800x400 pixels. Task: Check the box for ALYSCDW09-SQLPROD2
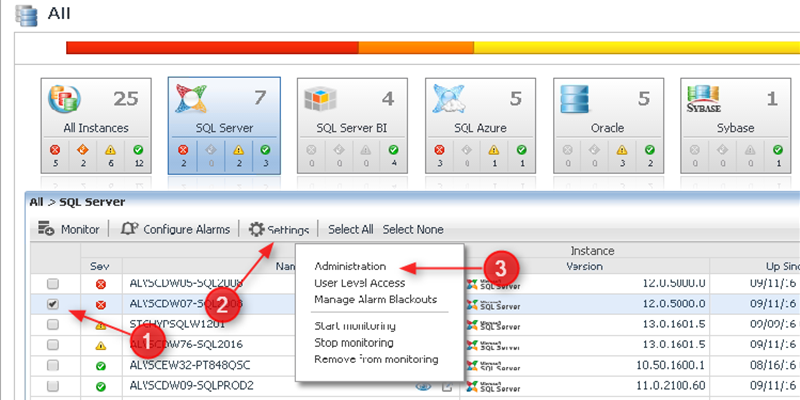tap(53, 385)
